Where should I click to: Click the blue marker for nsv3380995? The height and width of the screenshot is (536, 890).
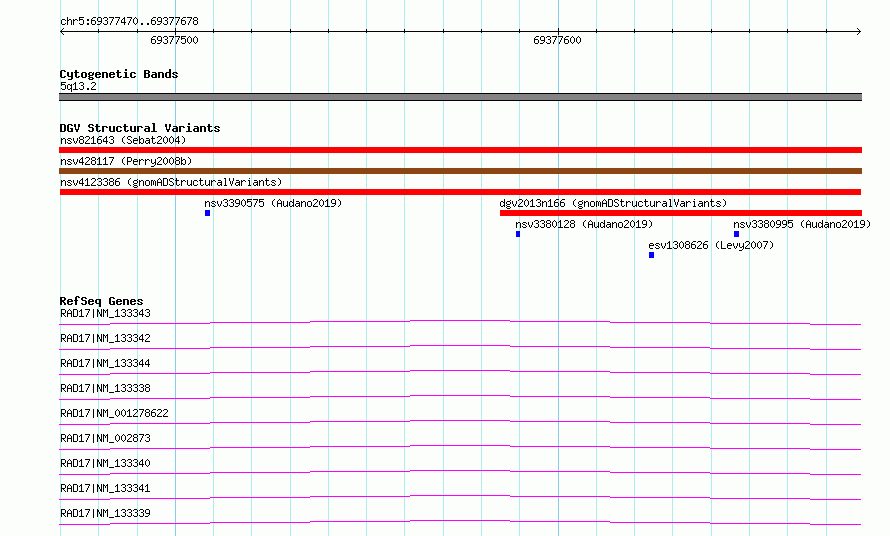tap(736, 234)
